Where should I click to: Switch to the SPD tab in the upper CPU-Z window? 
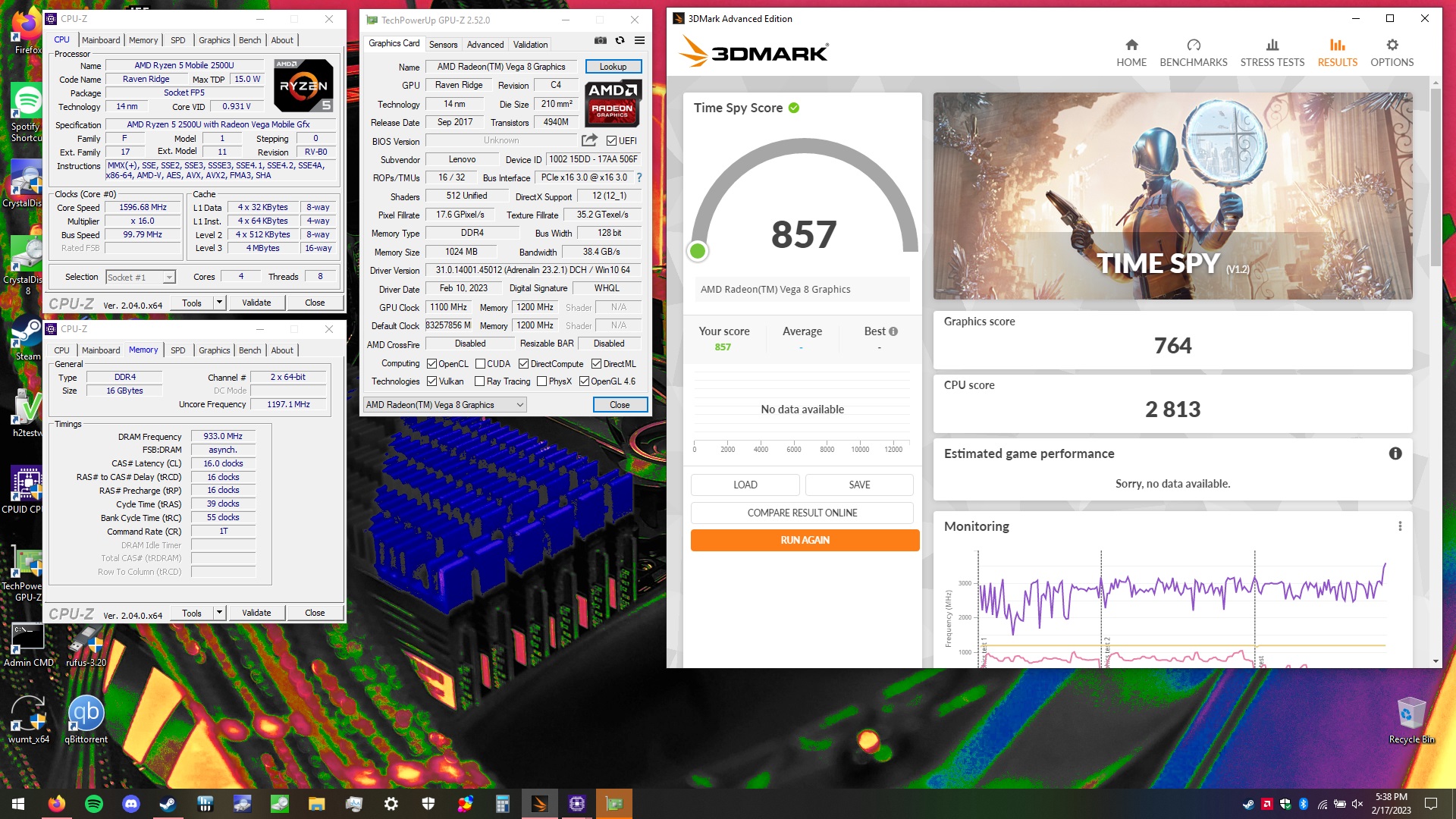tap(177, 40)
